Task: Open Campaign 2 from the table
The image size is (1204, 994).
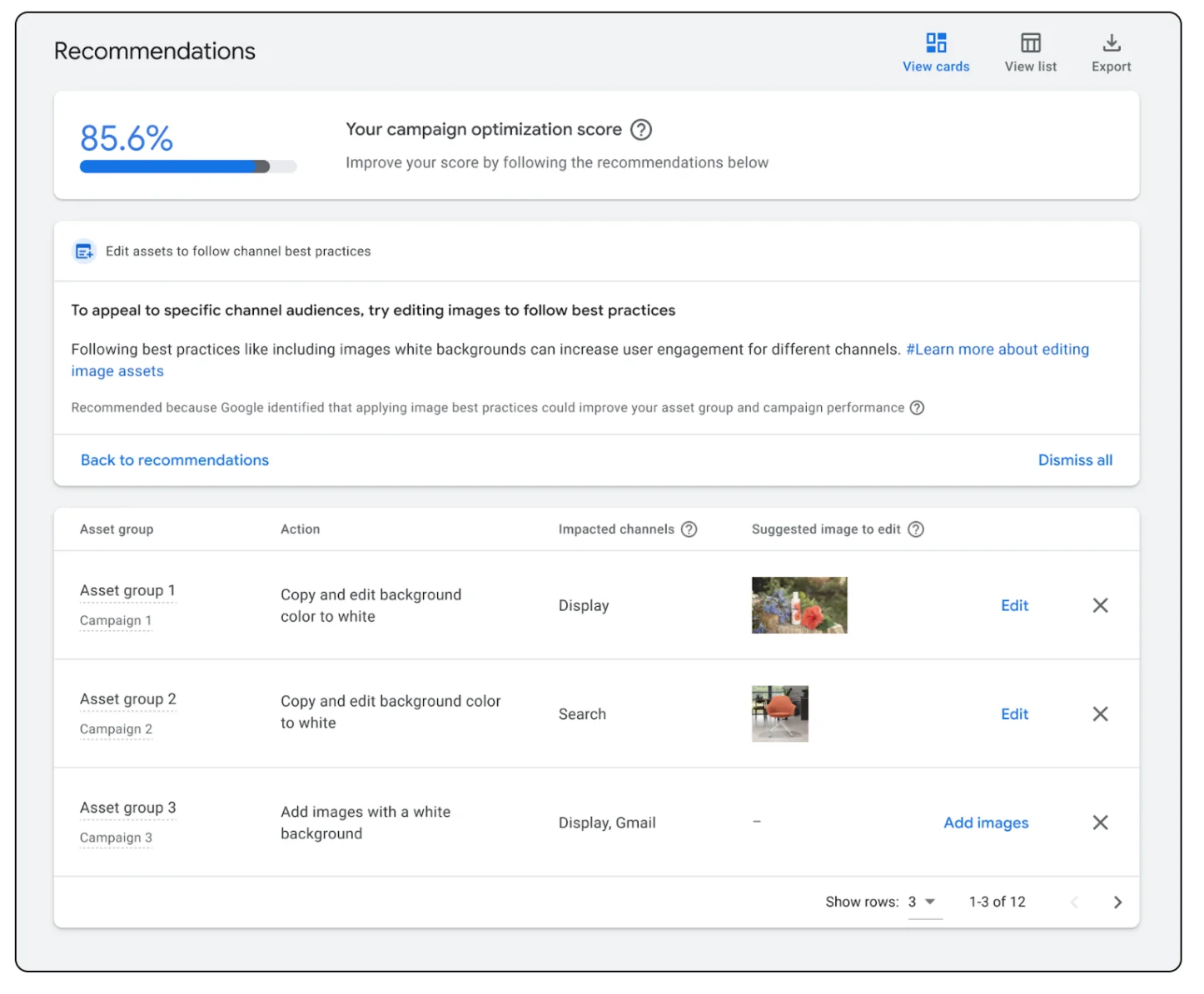Action: point(116,728)
